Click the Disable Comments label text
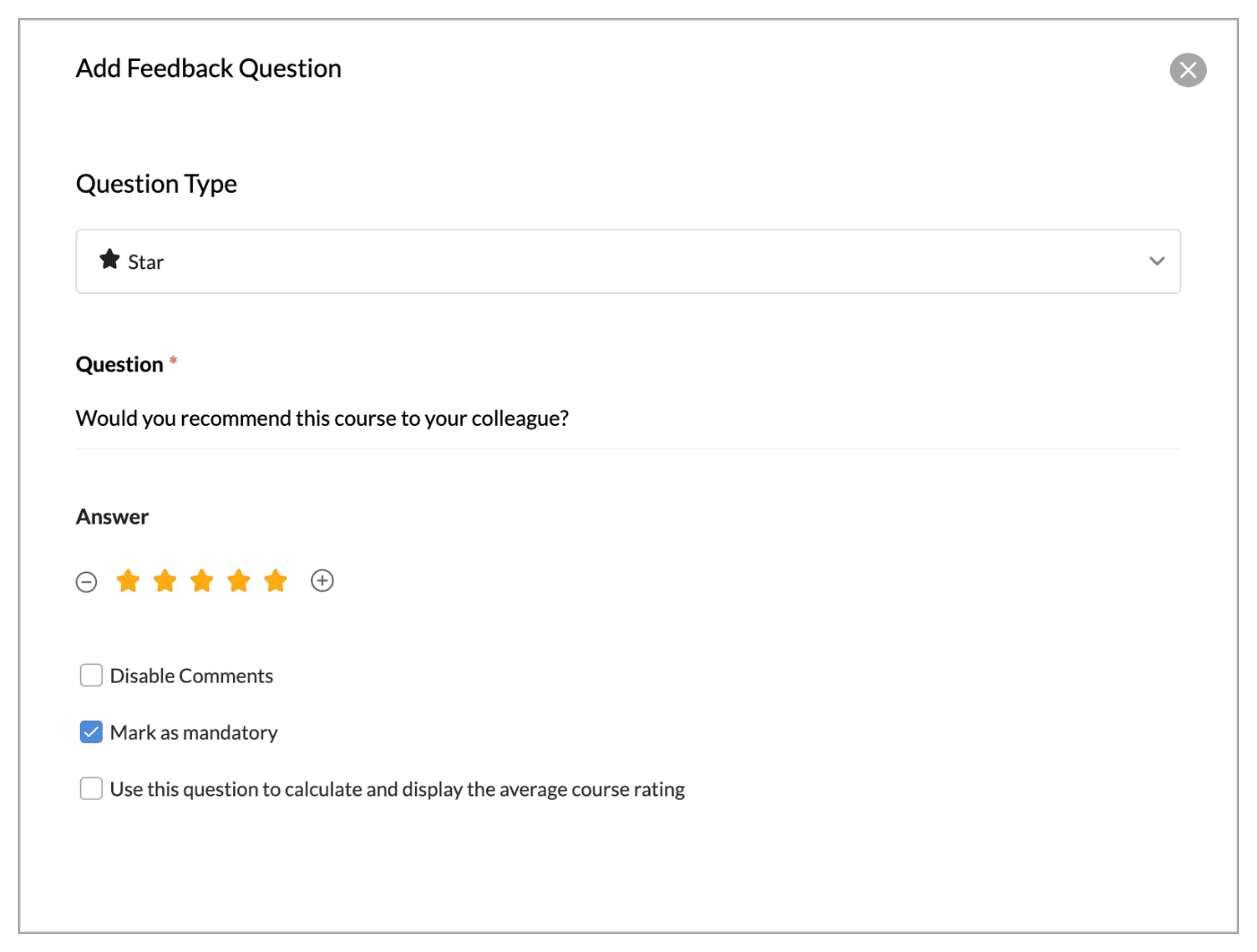This screenshot has width=1257, height=952. tap(191, 676)
